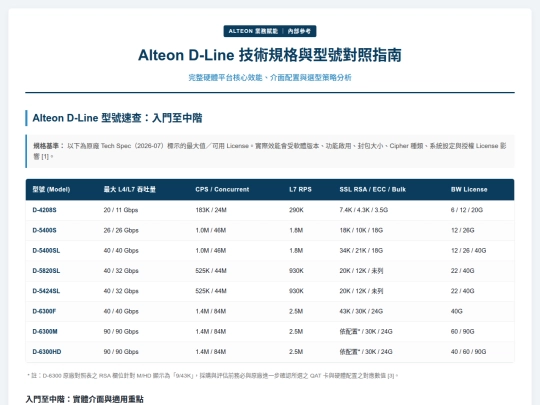Click '2.5M' in the D-6300HD row
Image resolution: width=540 pixels, height=405 pixels.
coord(296,352)
